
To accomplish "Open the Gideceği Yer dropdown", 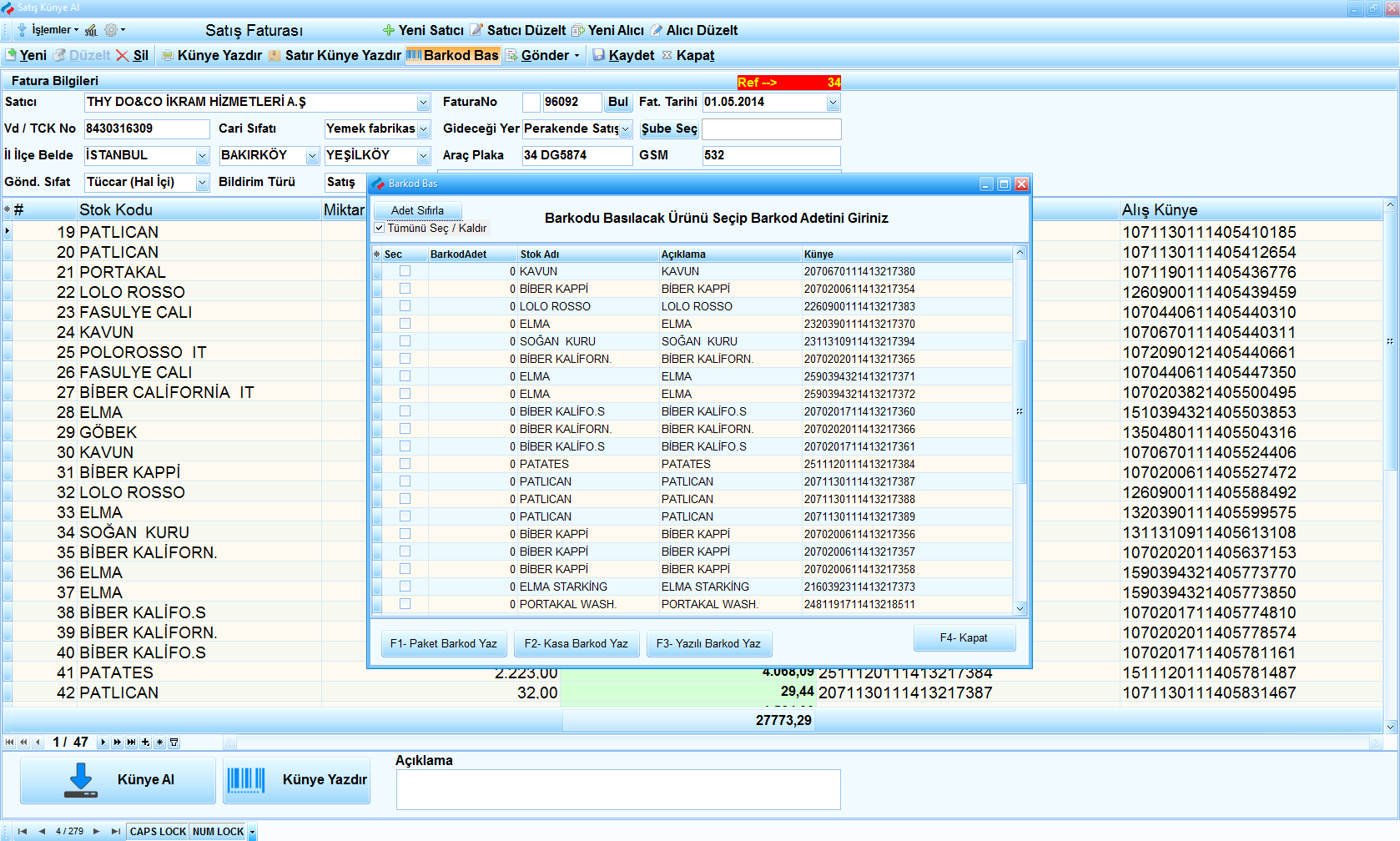I will tap(626, 129).
